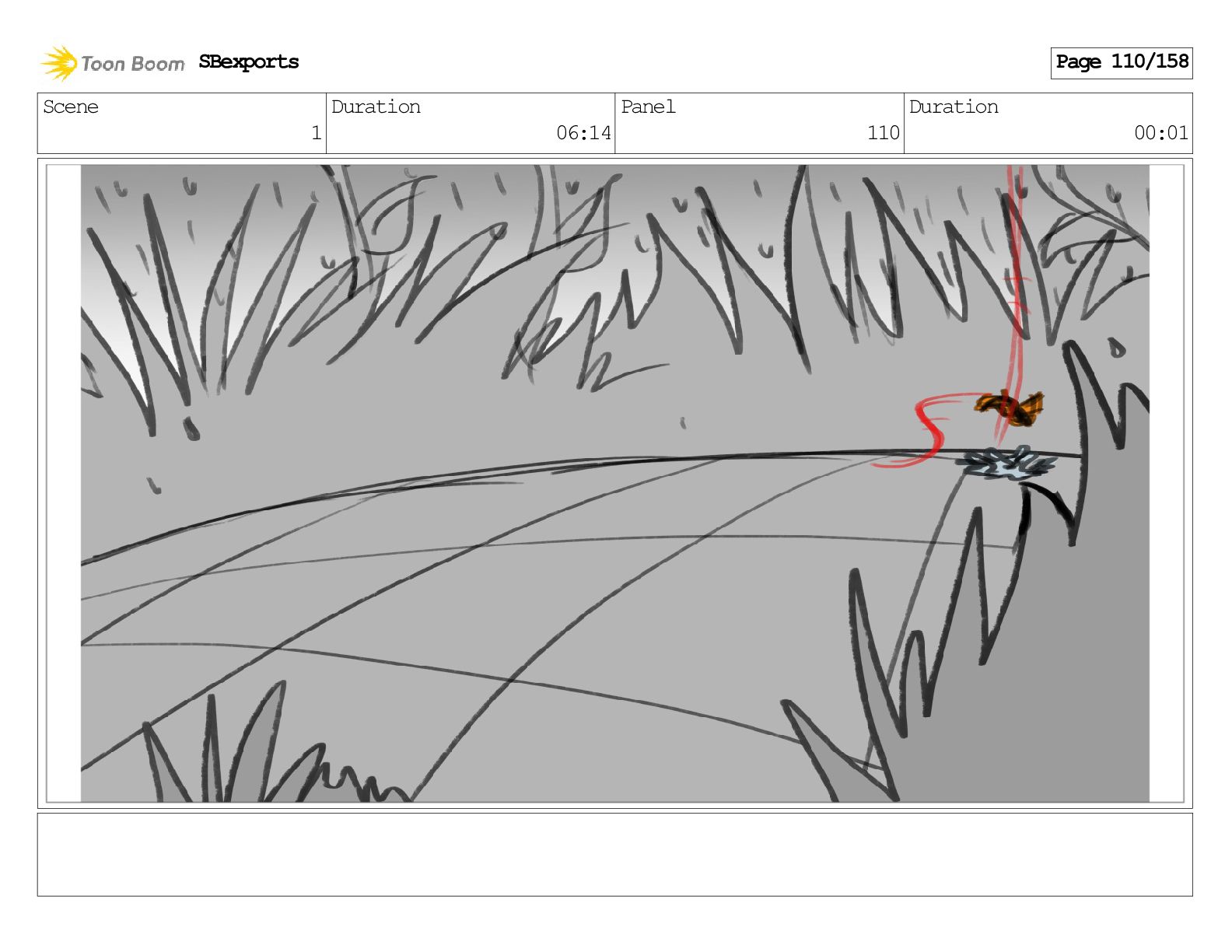This screenshot has width=1232, height=952.
Task: Click the panel Duration 00:01 value
Action: point(1161,133)
